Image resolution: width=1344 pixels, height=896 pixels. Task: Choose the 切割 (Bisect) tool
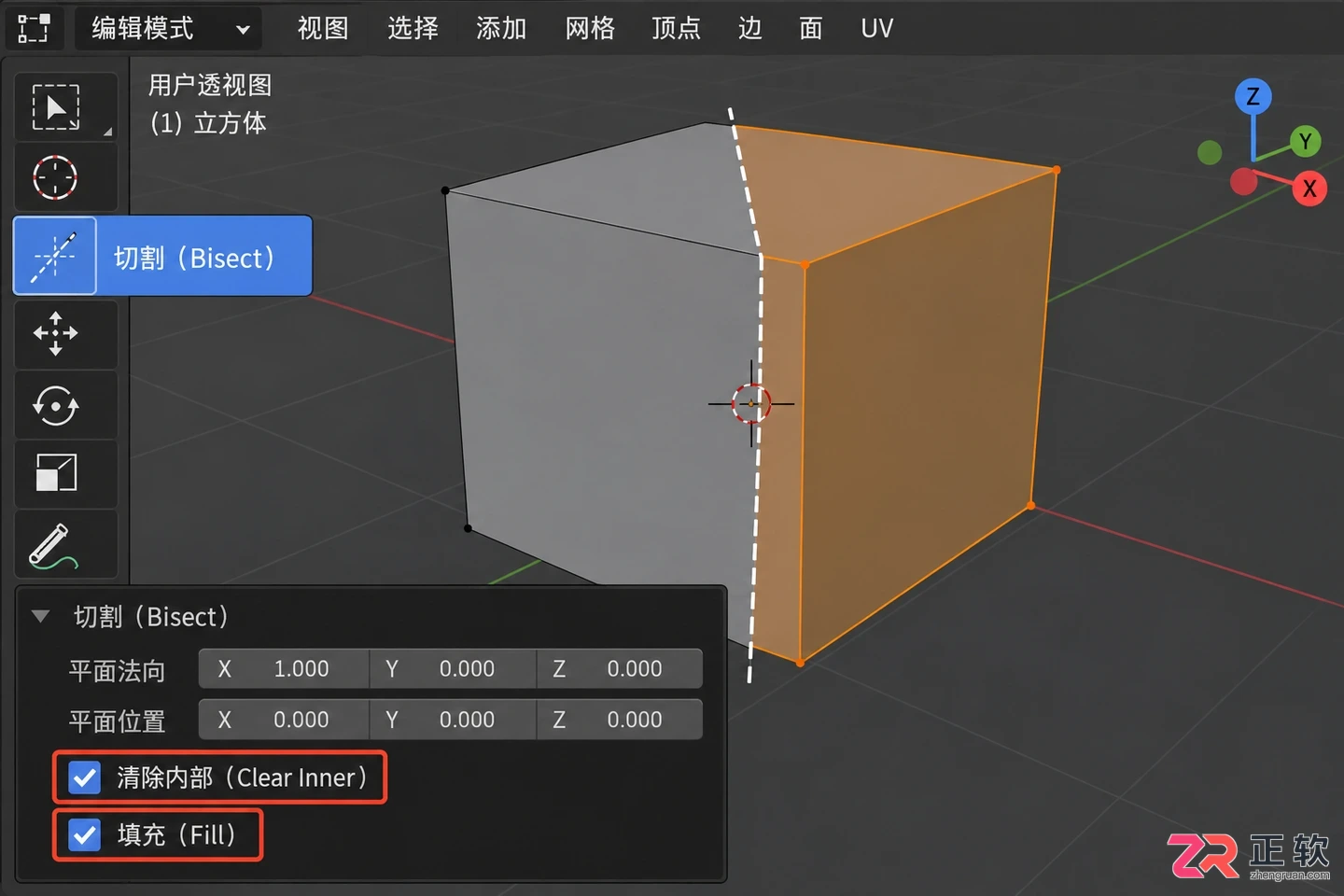pyautogui.click(x=55, y=256)
